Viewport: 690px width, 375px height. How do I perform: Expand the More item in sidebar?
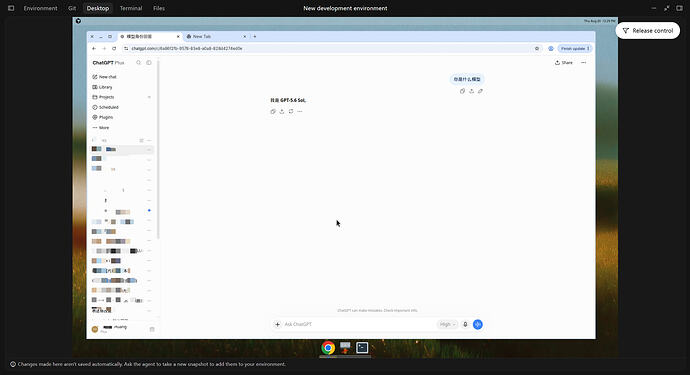pyautogui.click(x=101, y=128)
